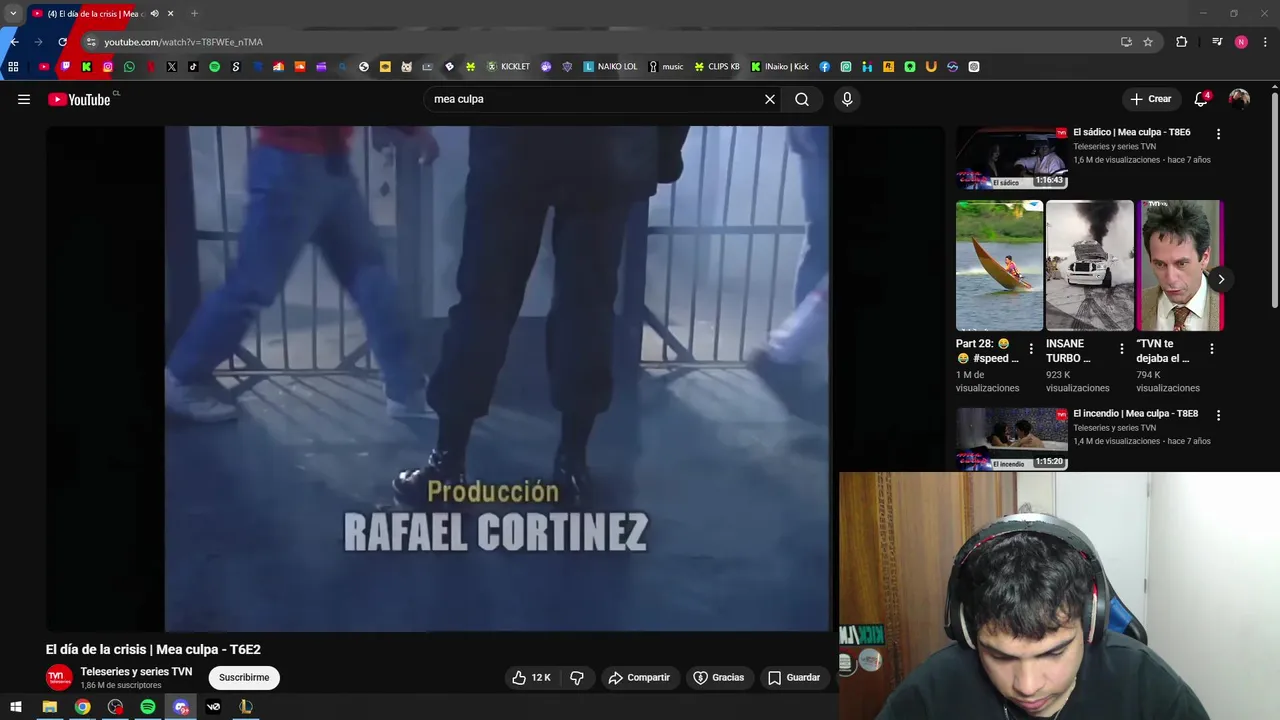The height and width of the screenshot is (720, 1280).
Task: Open the Facebook bookmark
Action: tap(825, 67)
